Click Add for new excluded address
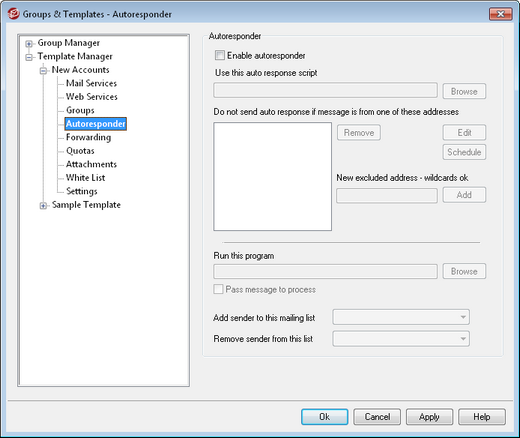 coord(464,195)
